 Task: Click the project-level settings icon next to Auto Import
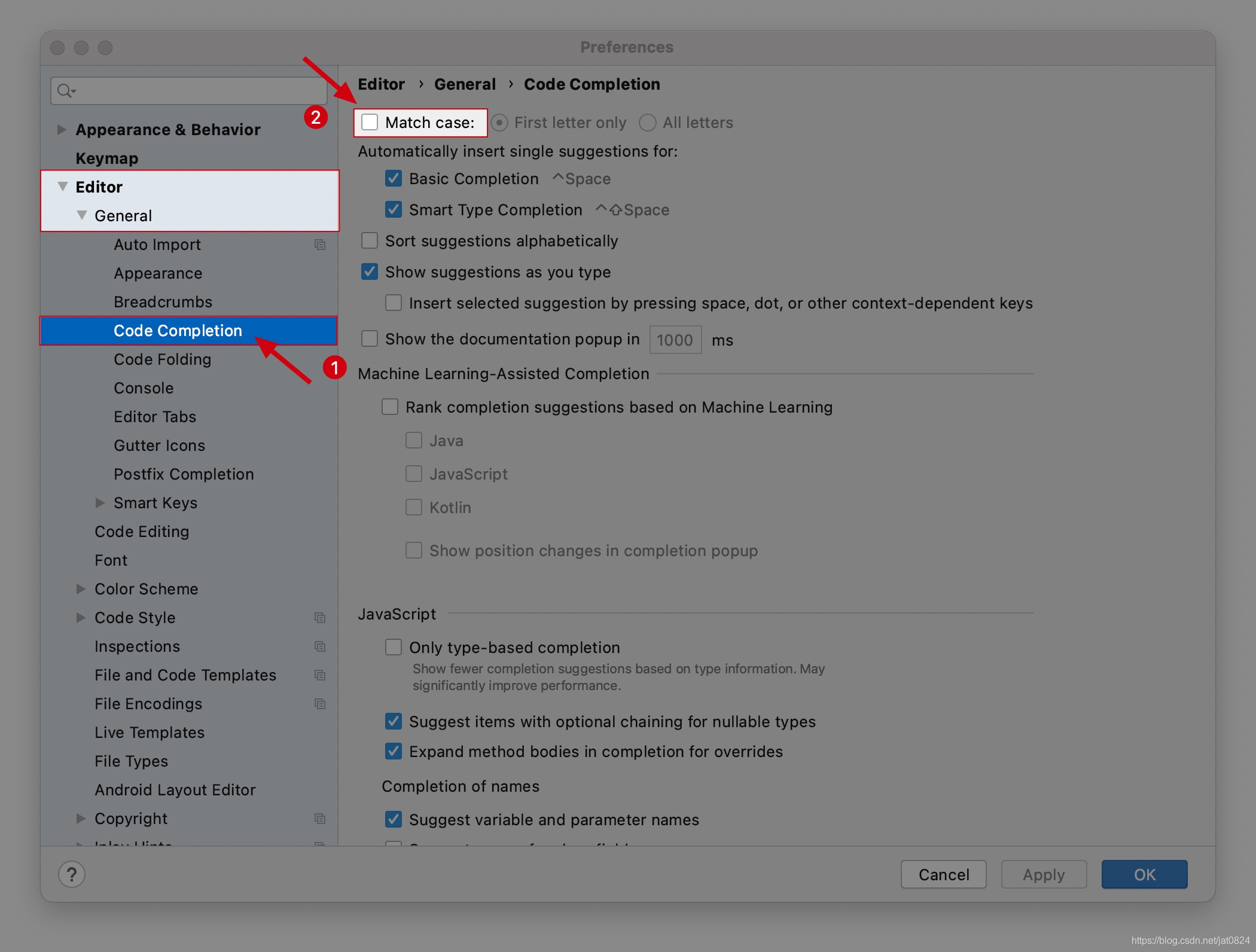[320, 245]
